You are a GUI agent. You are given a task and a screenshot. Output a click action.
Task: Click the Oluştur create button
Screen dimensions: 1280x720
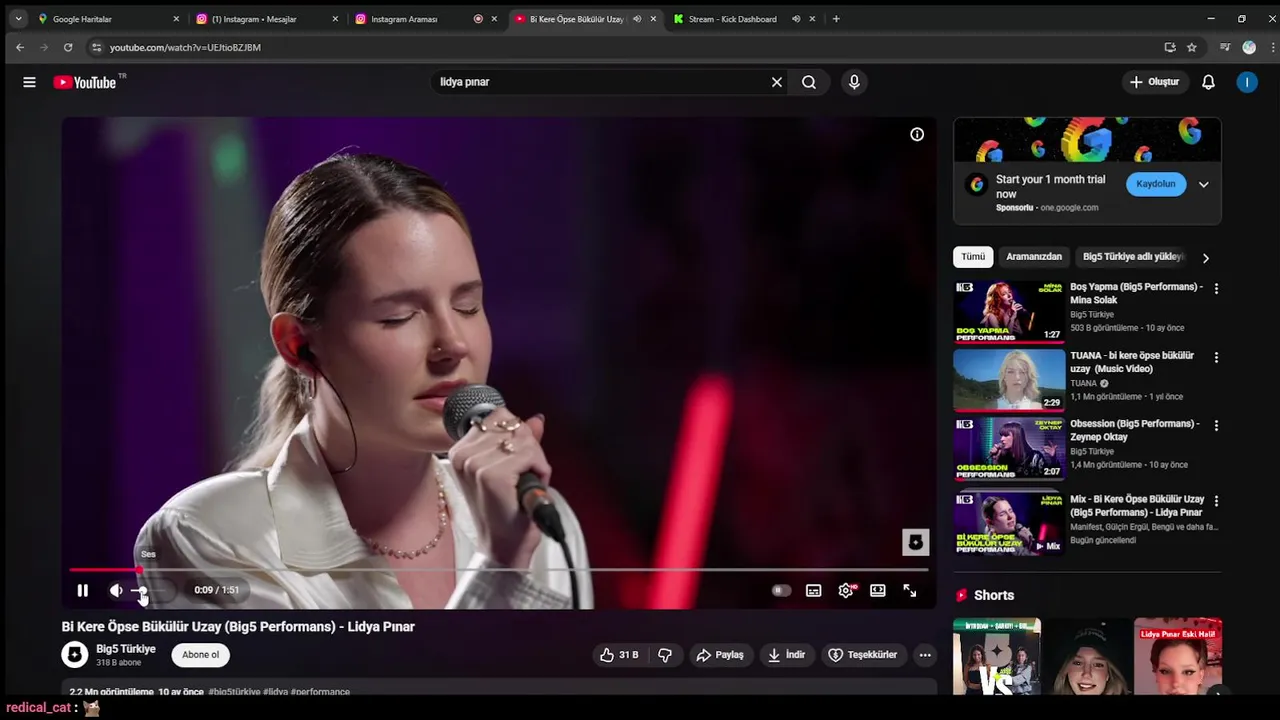(1155, 82)
